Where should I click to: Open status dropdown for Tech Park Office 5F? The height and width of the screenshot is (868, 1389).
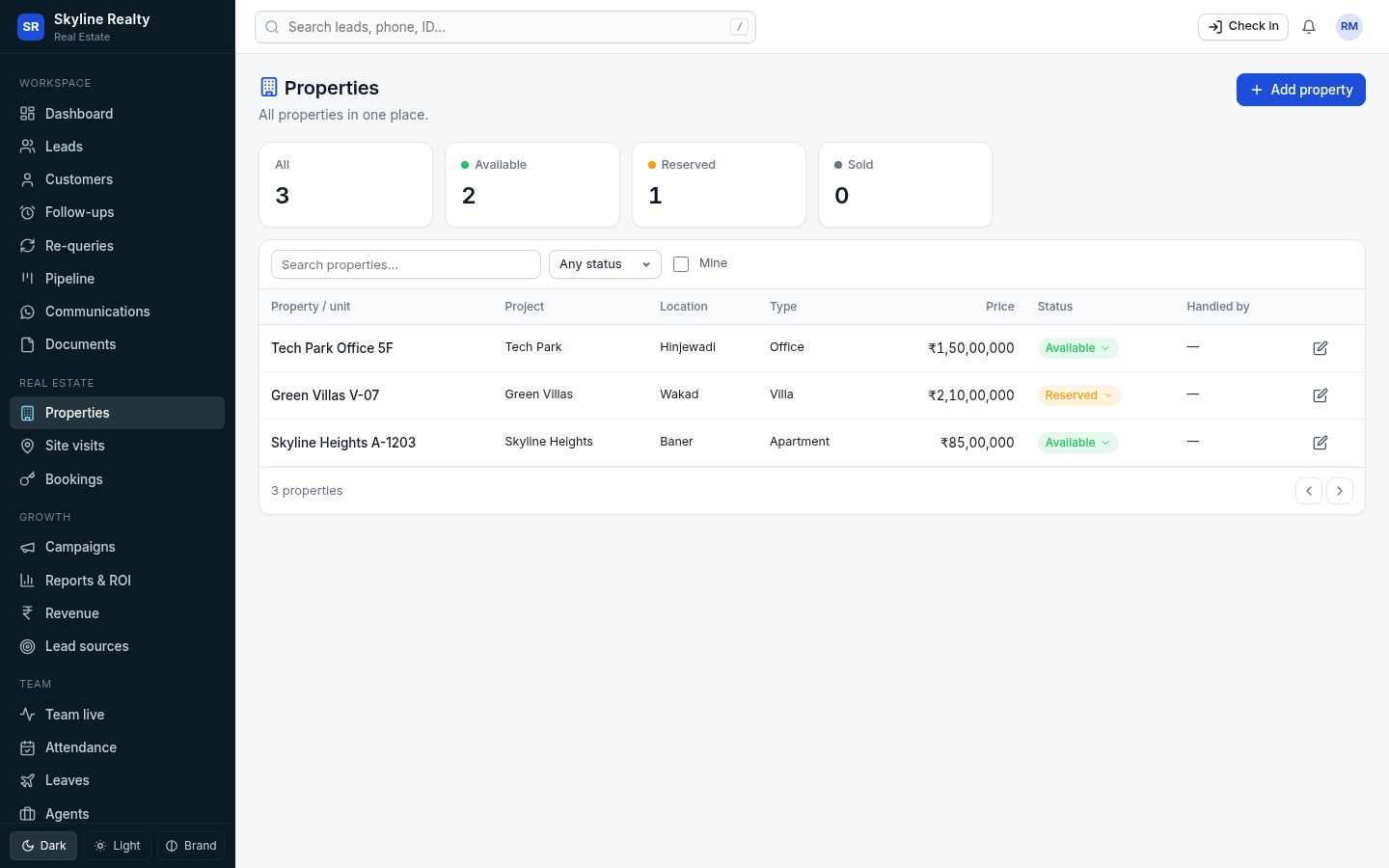1077,348
